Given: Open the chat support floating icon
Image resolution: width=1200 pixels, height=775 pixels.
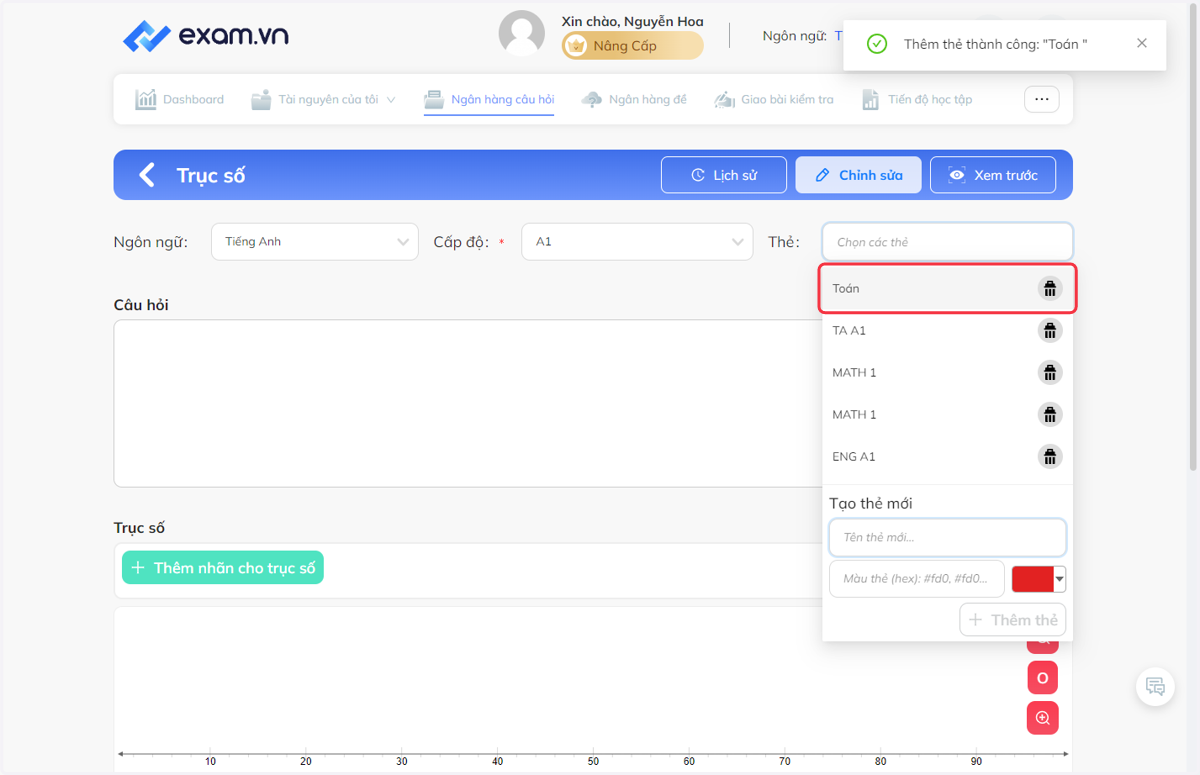Looking at the screenshot, I should coord(1155,687).
